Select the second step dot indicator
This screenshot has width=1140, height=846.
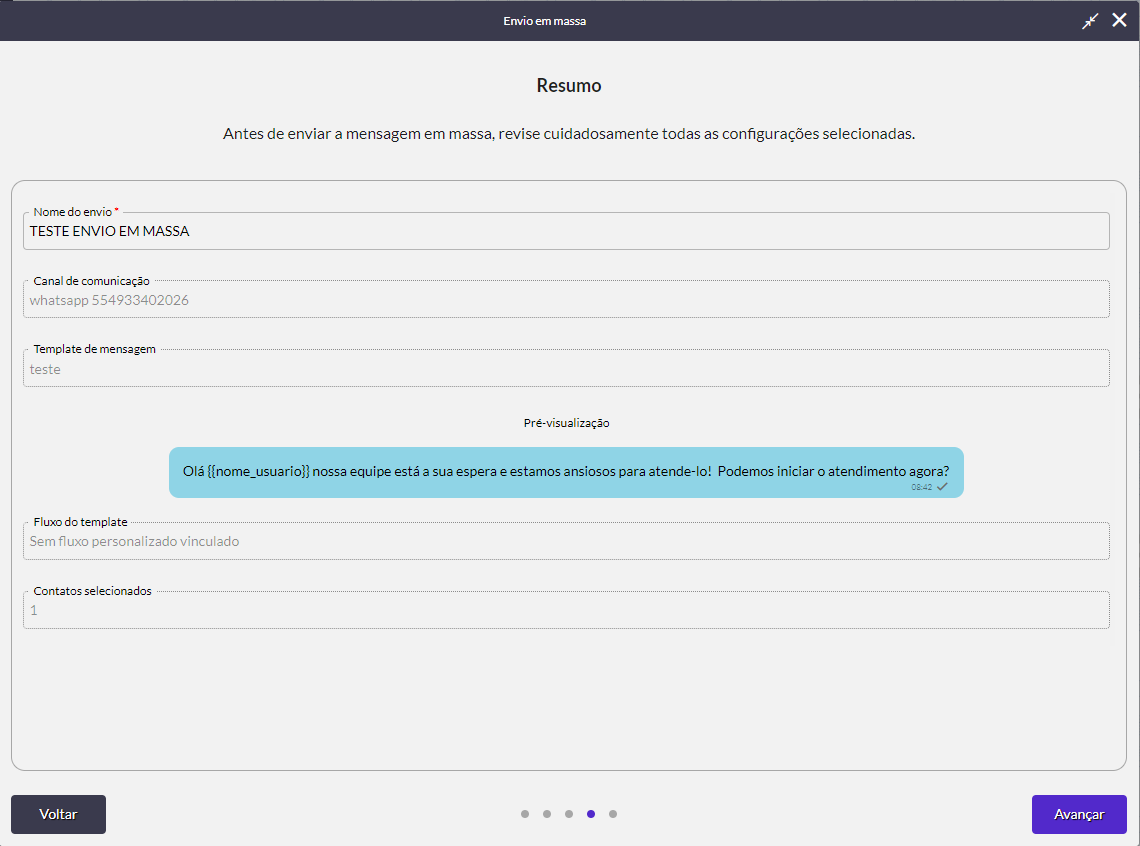click(x=547, y=814)
